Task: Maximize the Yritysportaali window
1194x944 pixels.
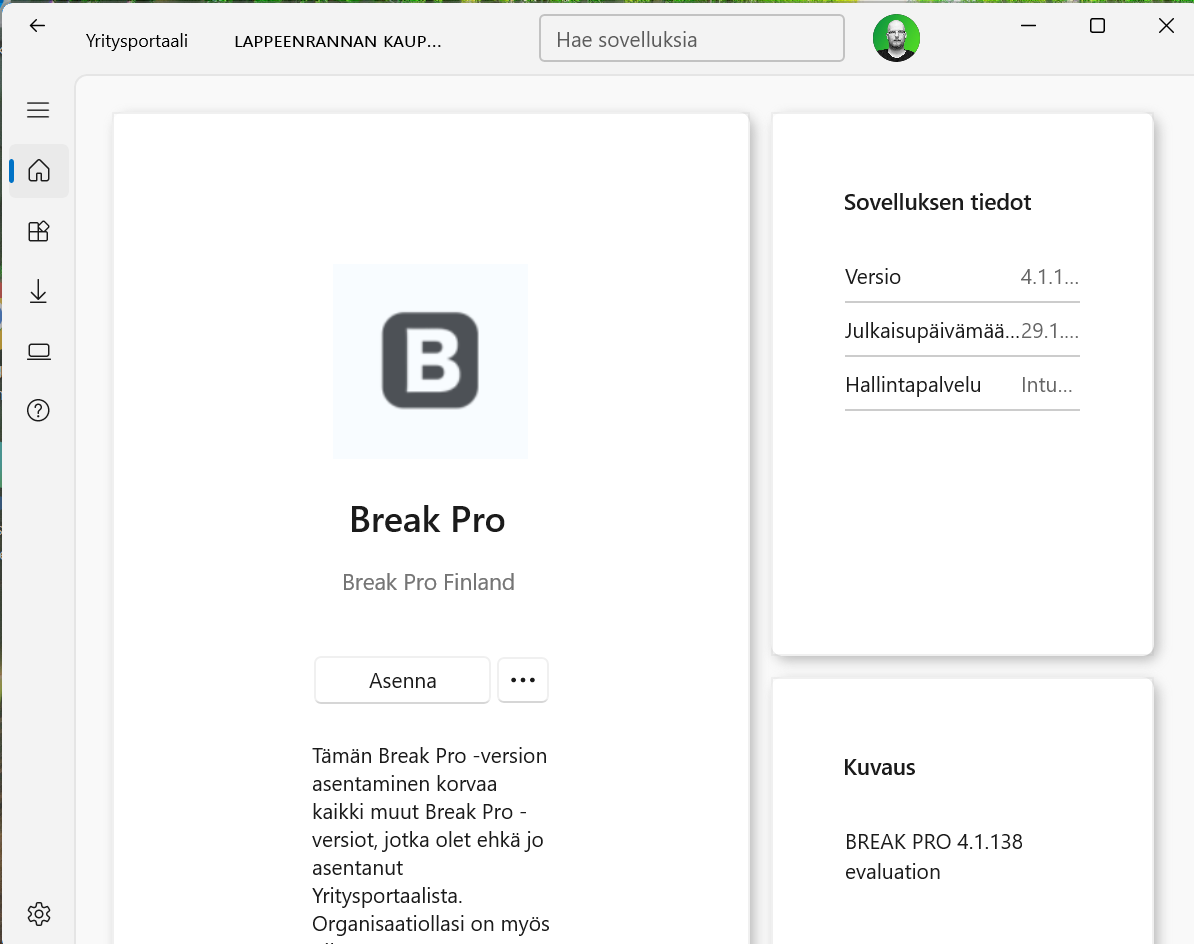Action: coord(1097,26)
